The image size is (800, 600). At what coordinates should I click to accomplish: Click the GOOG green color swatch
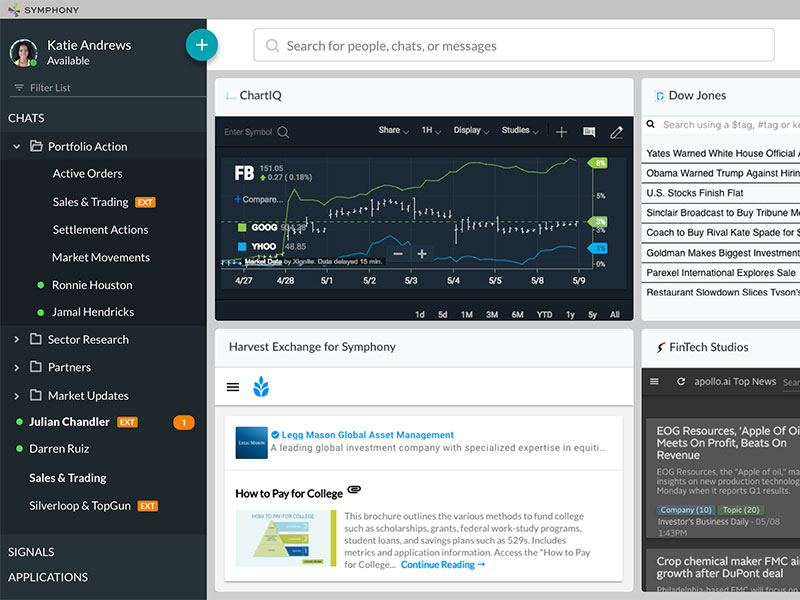coord(243,228)
